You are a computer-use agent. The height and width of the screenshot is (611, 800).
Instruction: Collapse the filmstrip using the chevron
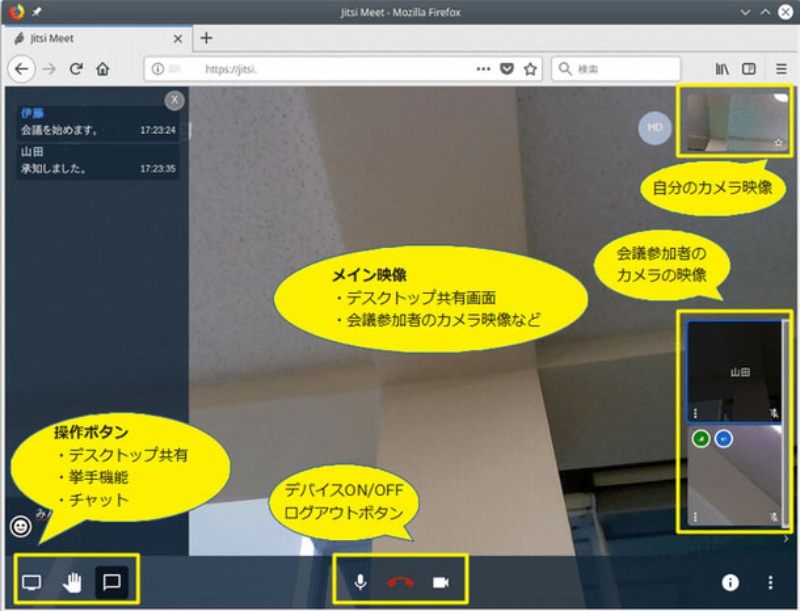785,537
